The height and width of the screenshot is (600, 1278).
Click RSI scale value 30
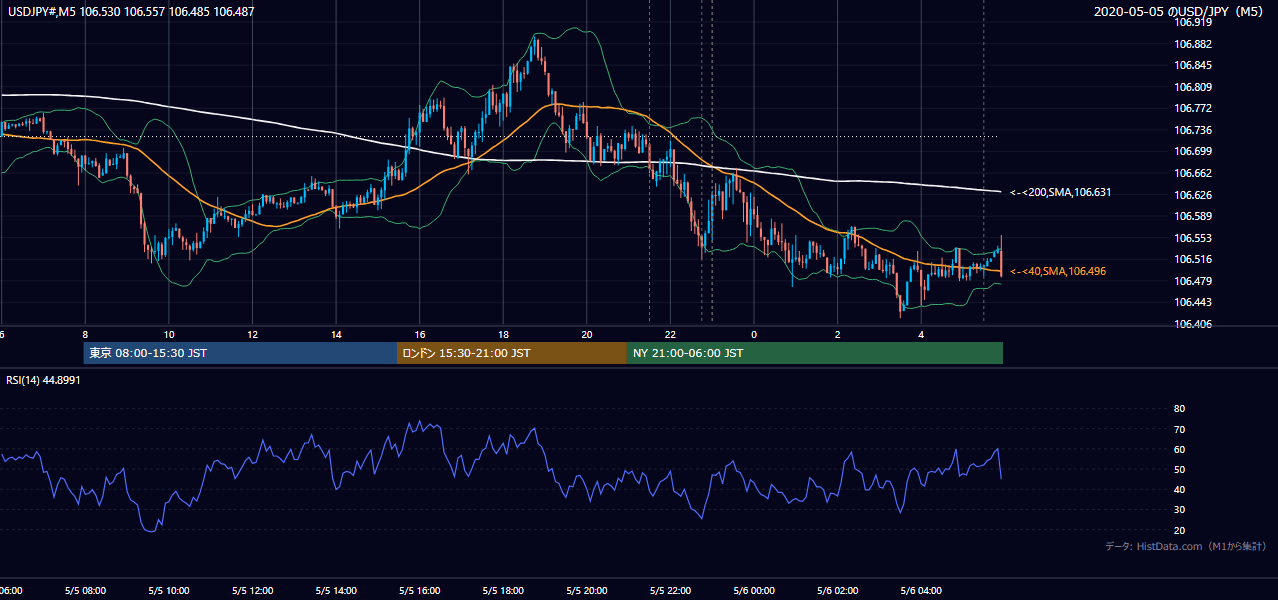click(x=1179, y=509)
